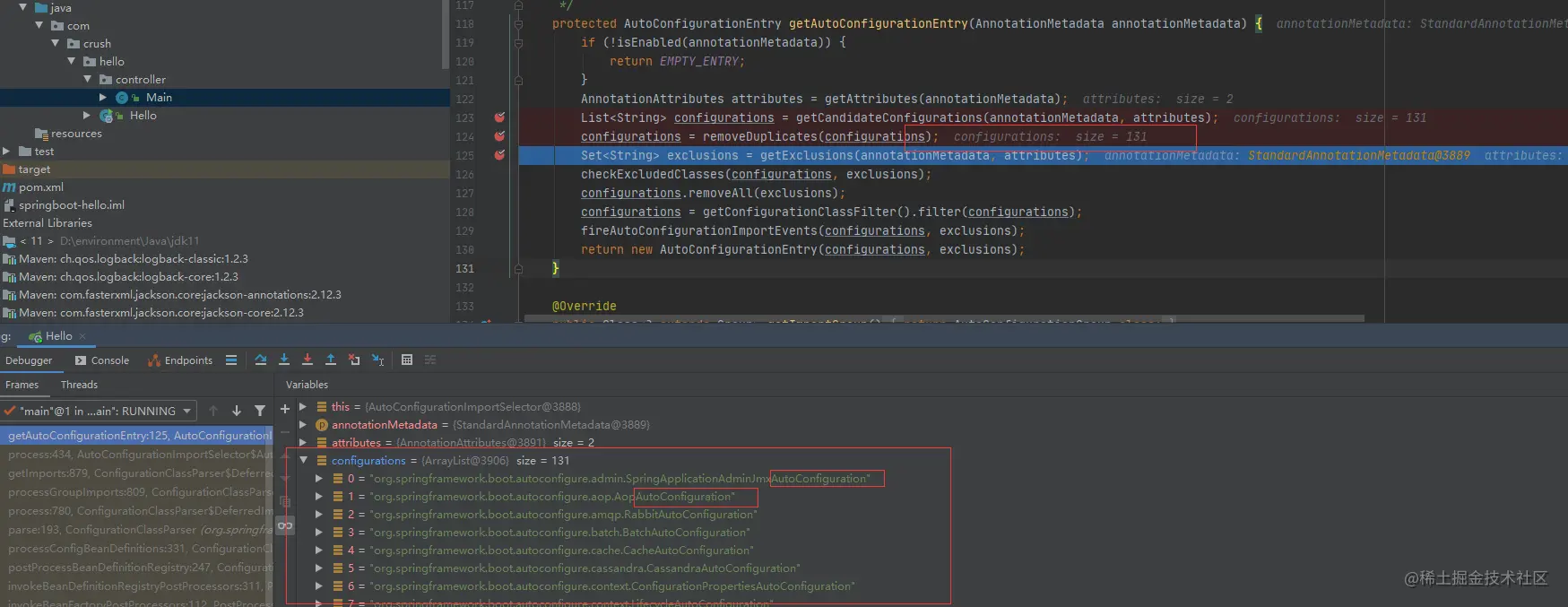Collapse the controller package node
The height and width of the screenshot is (607, 1568).
click(x=87, y=79)
